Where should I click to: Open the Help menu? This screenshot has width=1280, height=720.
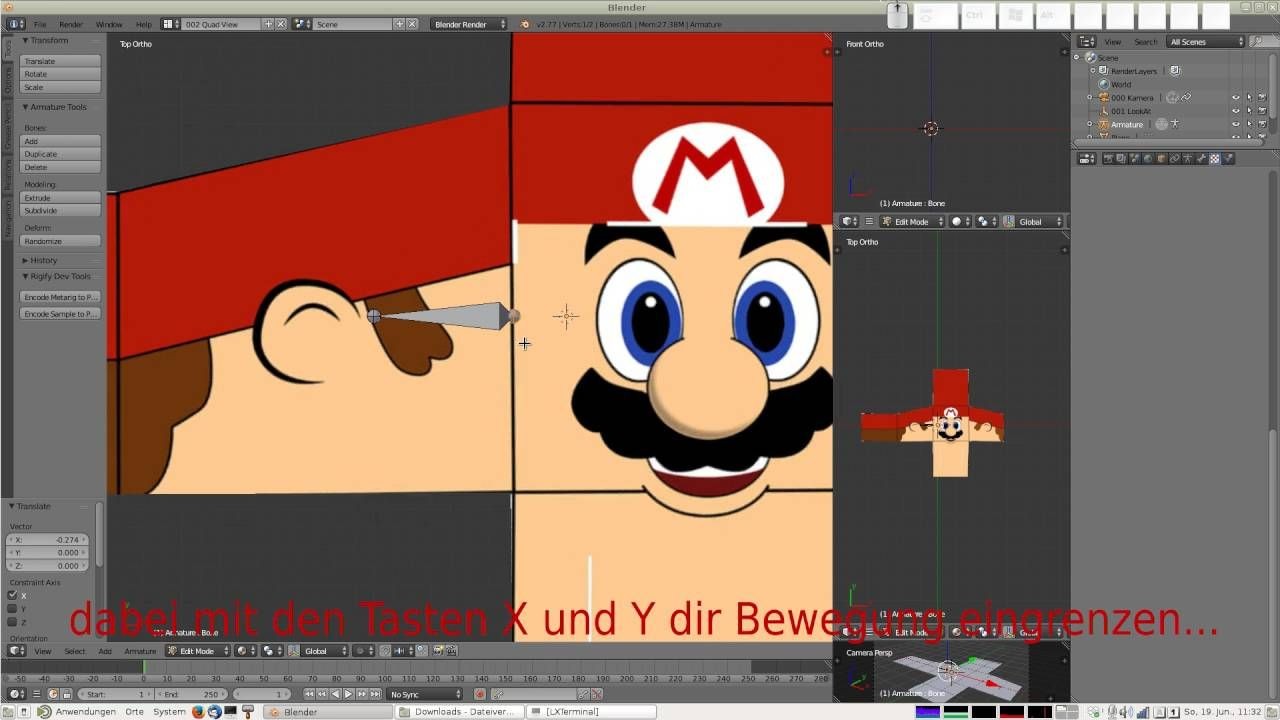[x=144, y=24]
